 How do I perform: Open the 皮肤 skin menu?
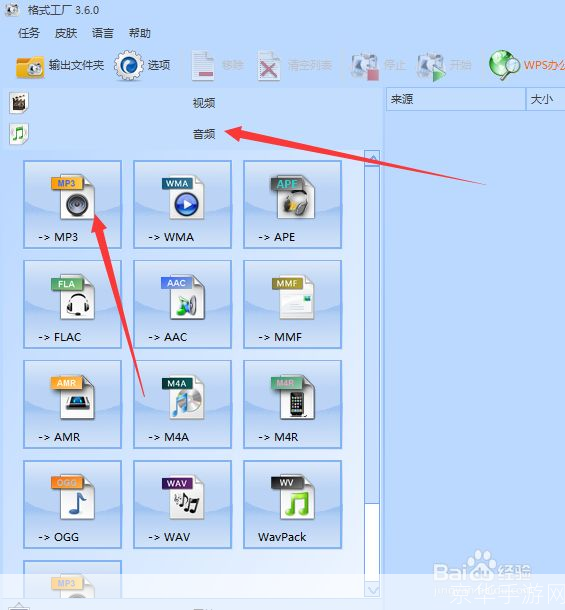click(66, 33)
